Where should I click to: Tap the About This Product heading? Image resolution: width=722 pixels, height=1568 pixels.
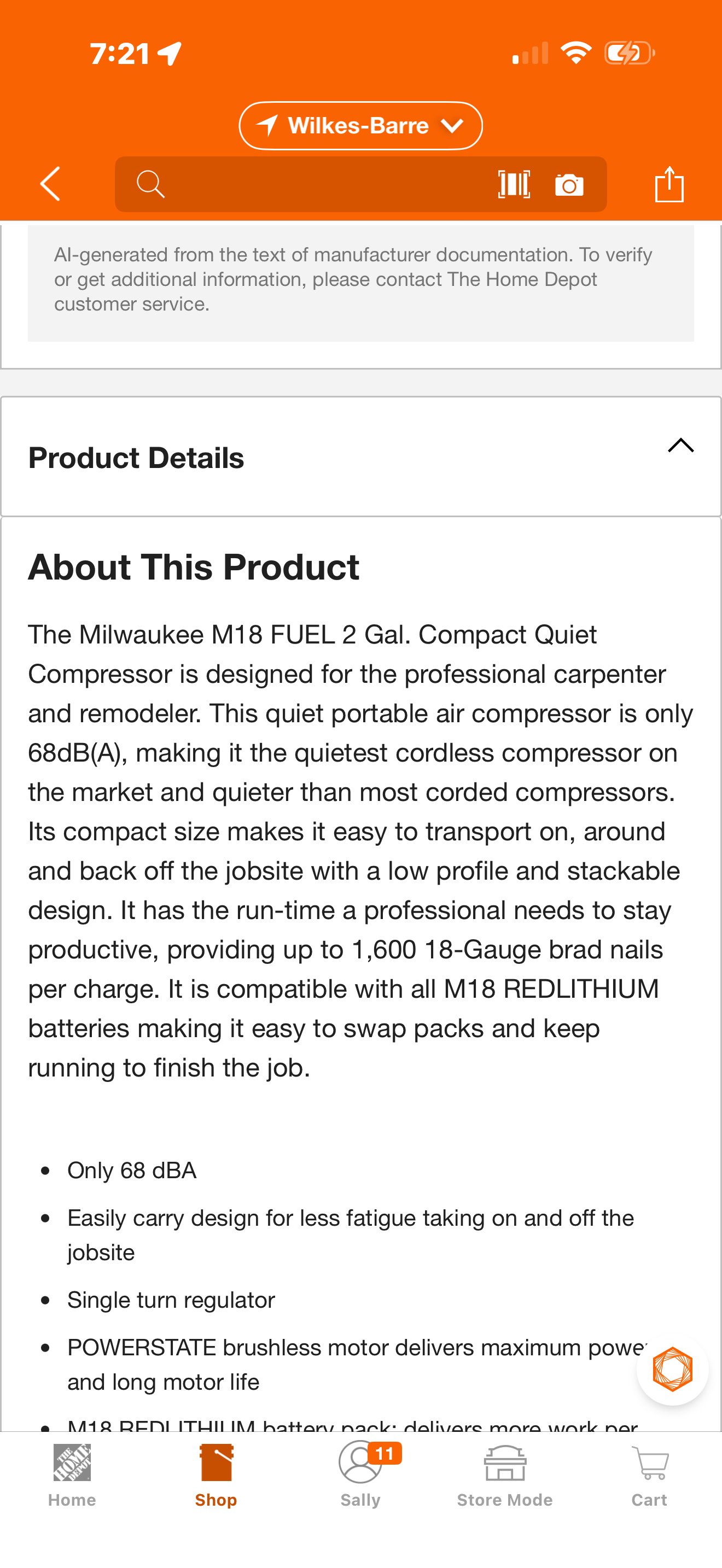pos(194,567)
